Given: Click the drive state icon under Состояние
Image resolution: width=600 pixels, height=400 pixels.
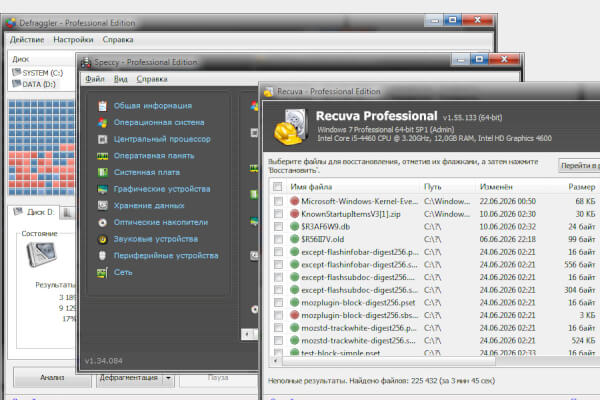Looking at the screenshot, I should (x=41, y=255).
